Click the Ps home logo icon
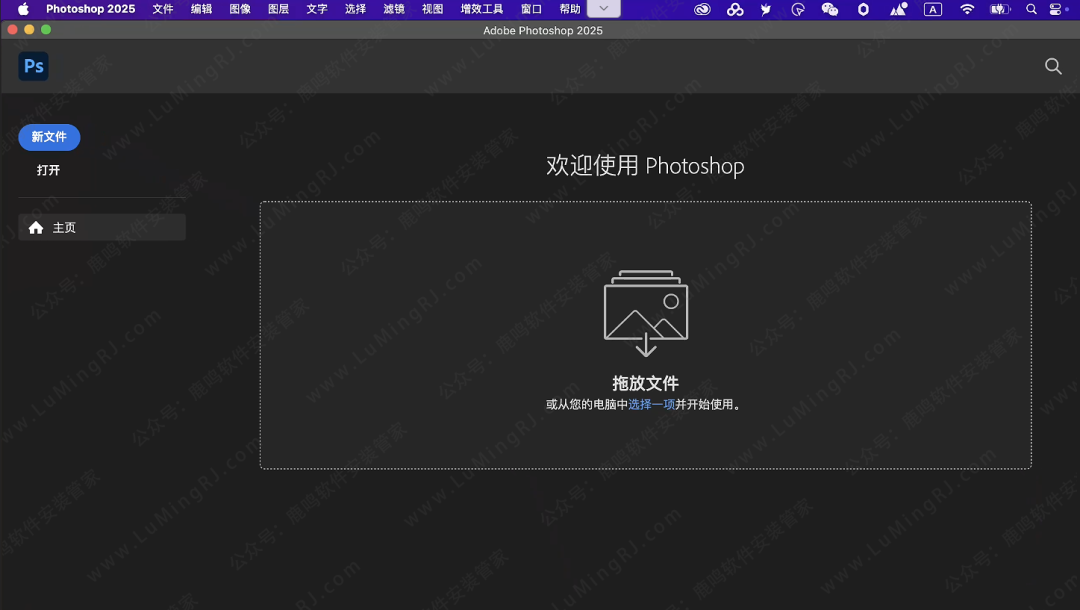Image resolution: width=1080 pixels, height=610 pixels. 33,66
